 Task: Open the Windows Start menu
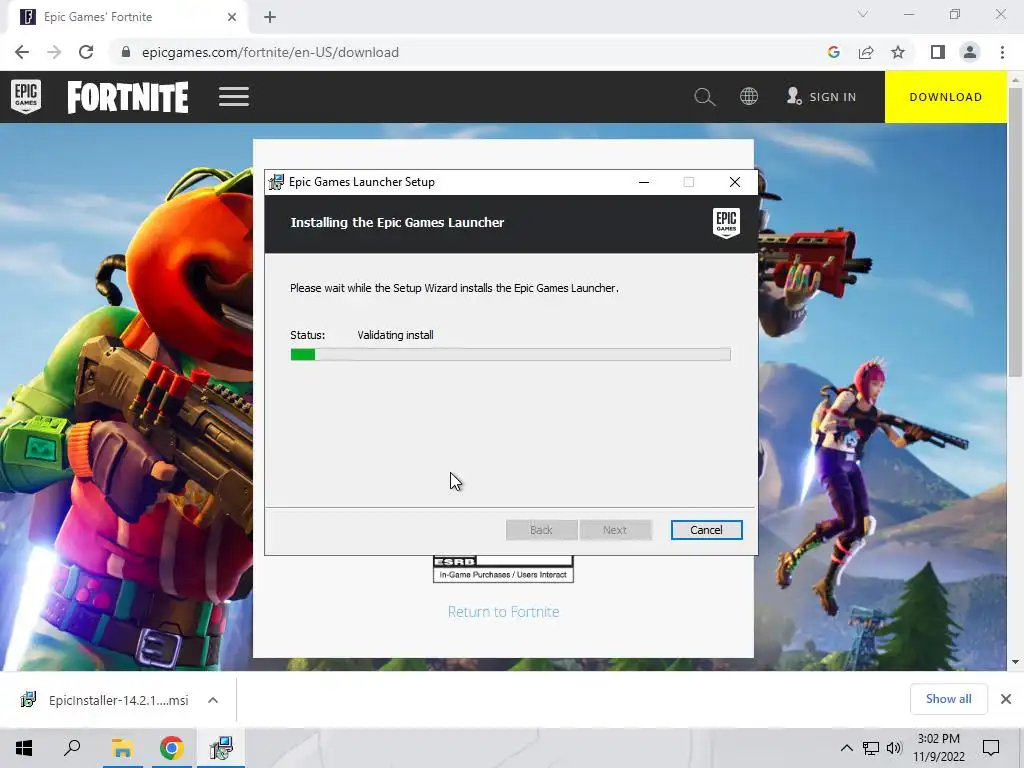24,748
